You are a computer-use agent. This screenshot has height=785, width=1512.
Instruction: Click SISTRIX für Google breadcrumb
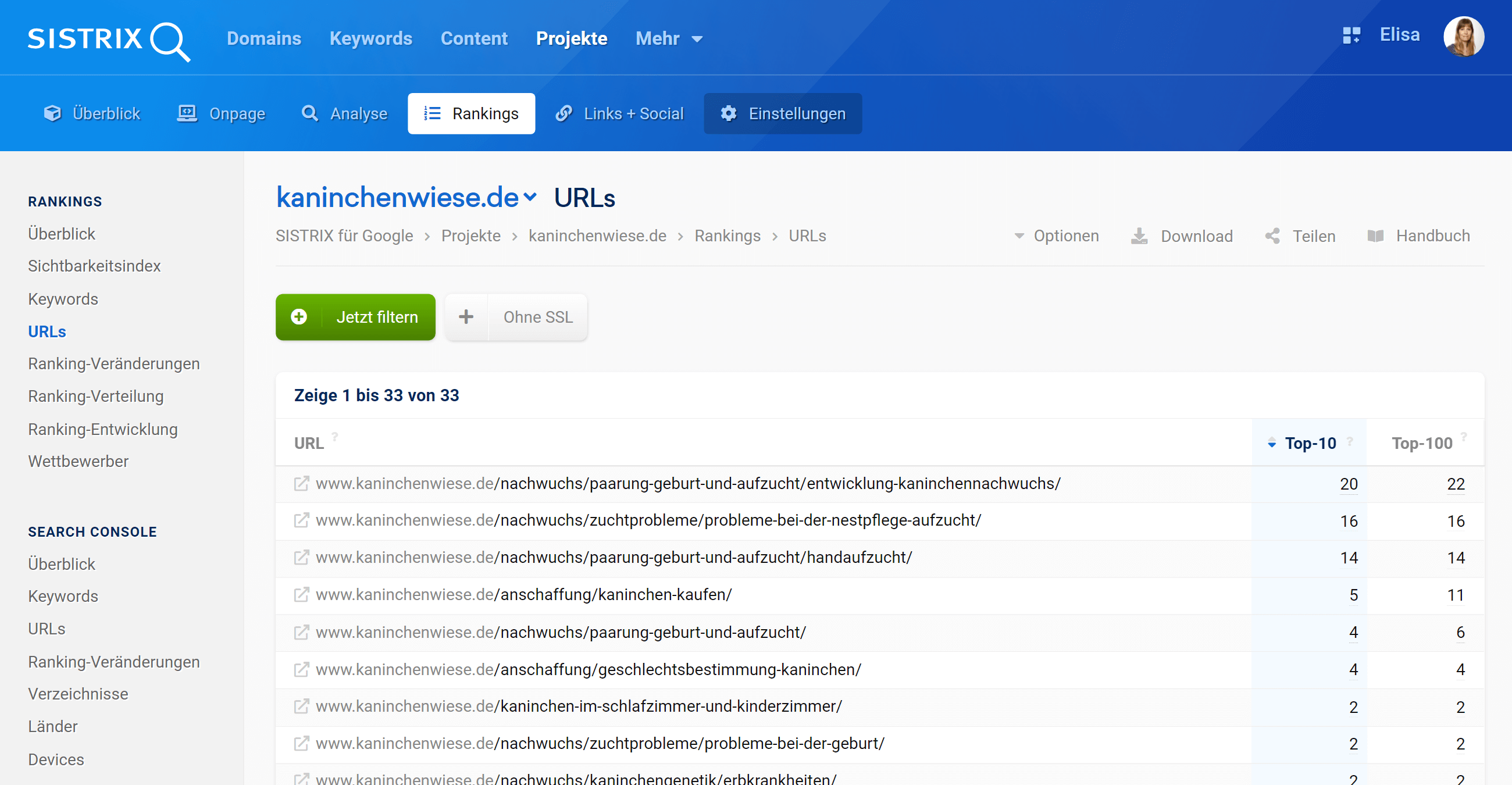(x=344, y=236)
